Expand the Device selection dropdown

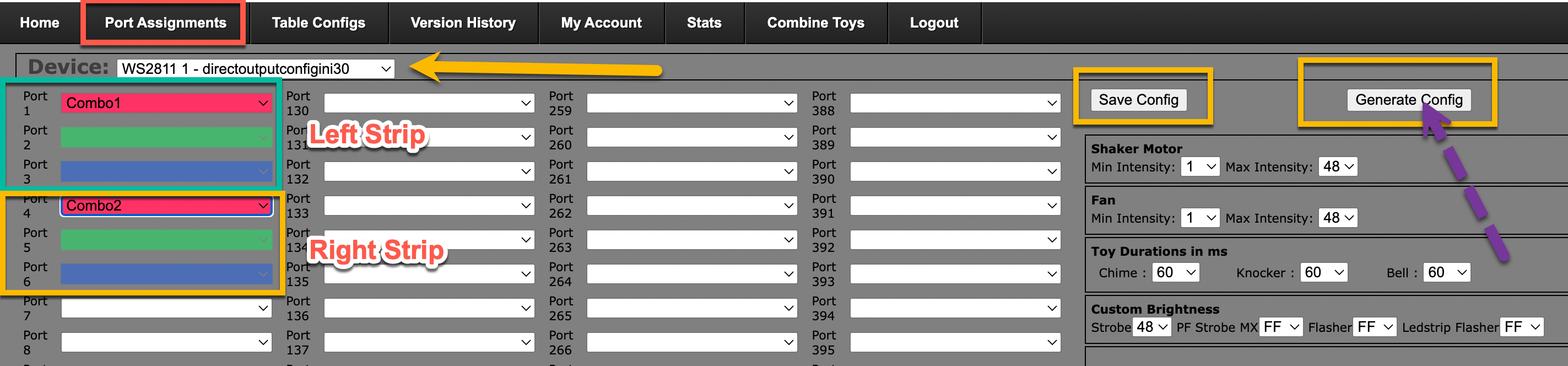pyautogui.click(x=256, y=69)
